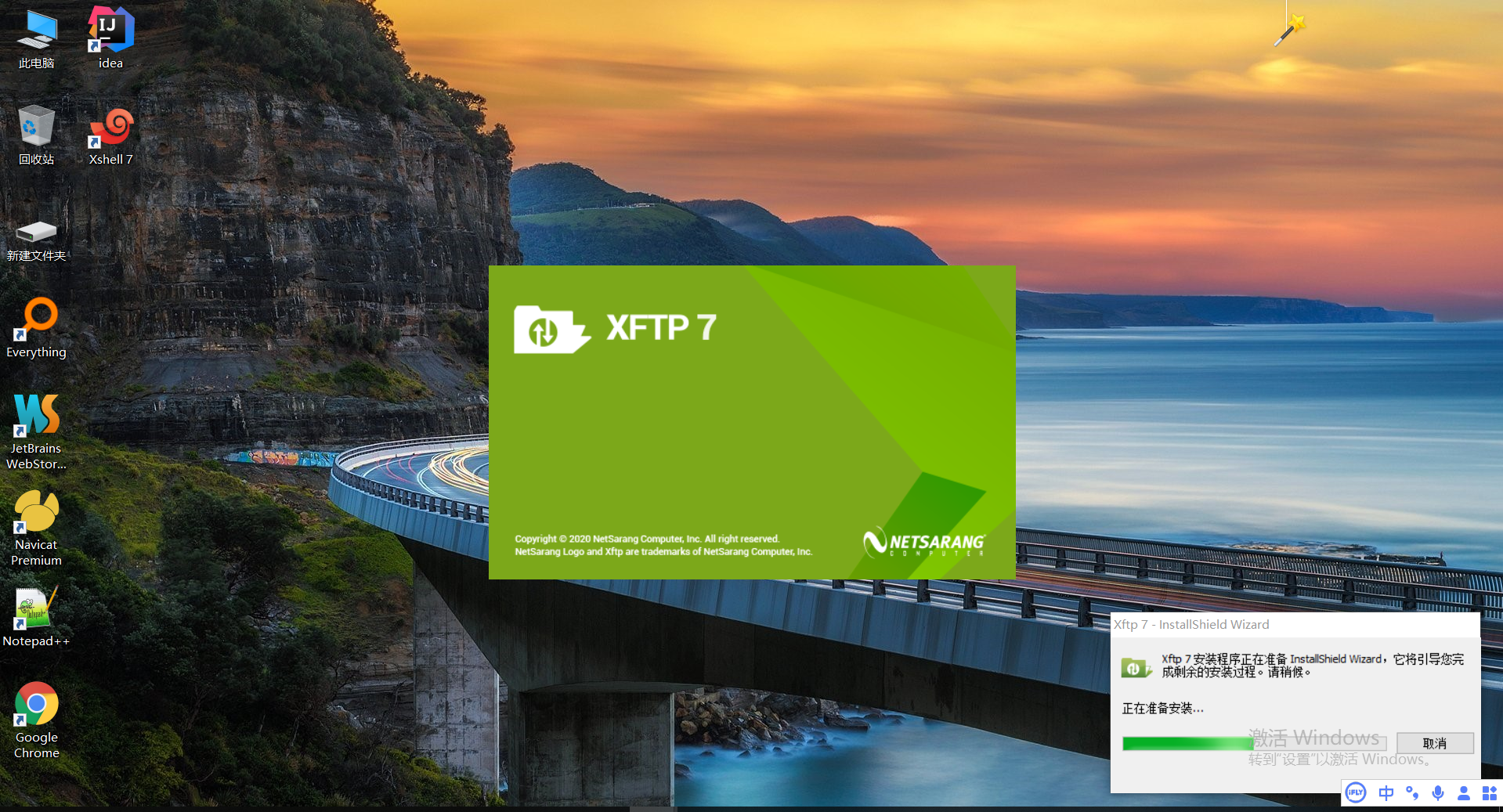Image resolution: width=1503 pixels, height=812 pixels.
Task: Click the Xftp 7 - InstallShield Wizard title
Action: [1191, 624]
